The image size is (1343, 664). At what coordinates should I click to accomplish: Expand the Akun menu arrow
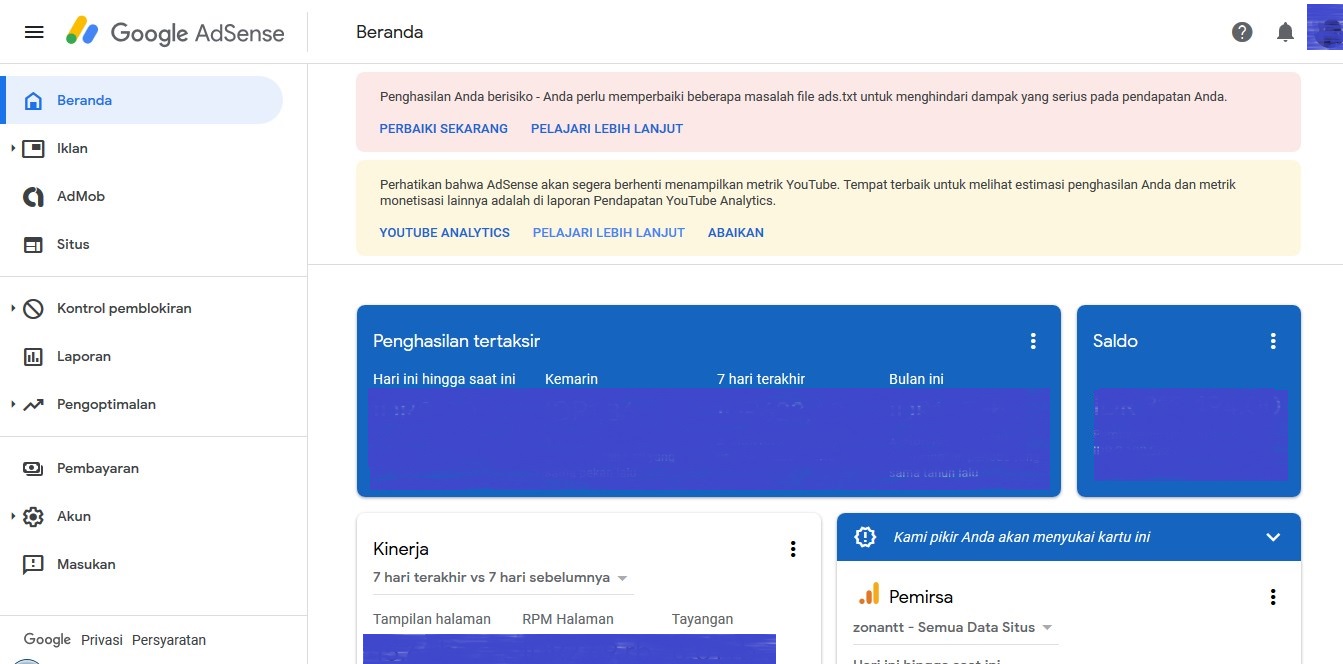13,516
